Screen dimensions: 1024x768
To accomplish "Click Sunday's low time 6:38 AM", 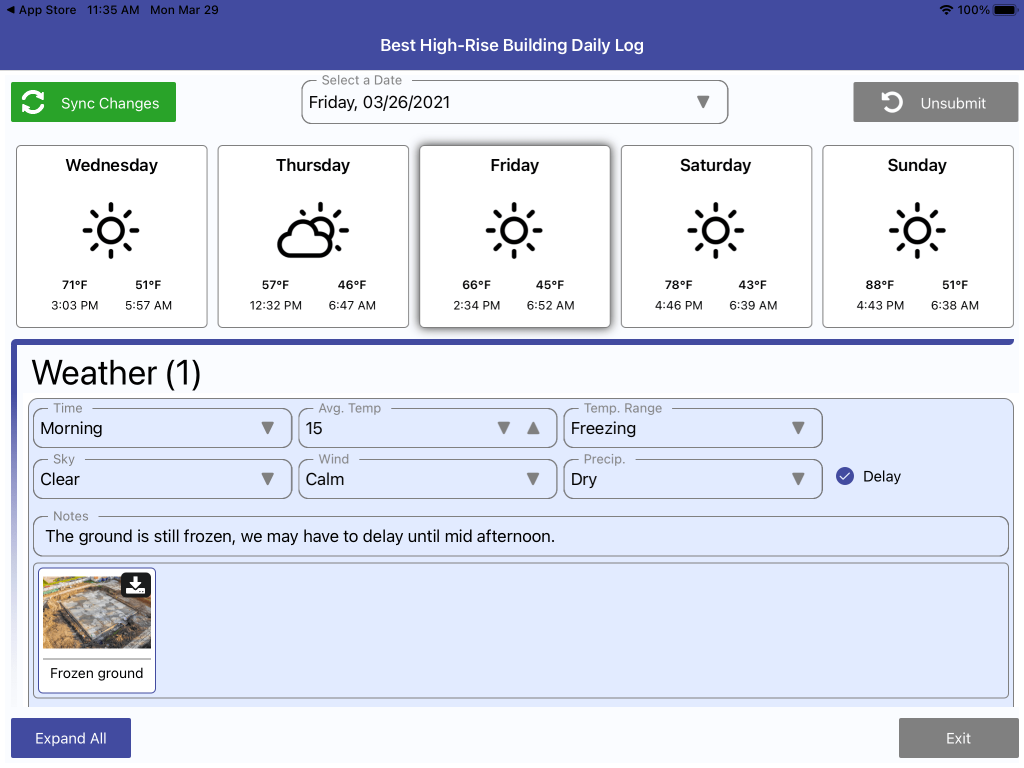I will coord(955,305).
